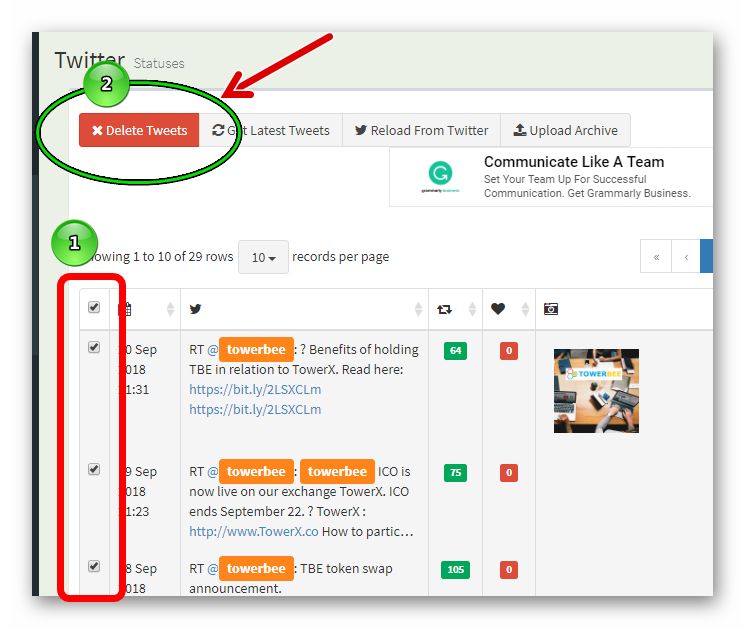Go to previous page with single-arrow button
The image size is (745, 628).
tap(686, 257)
